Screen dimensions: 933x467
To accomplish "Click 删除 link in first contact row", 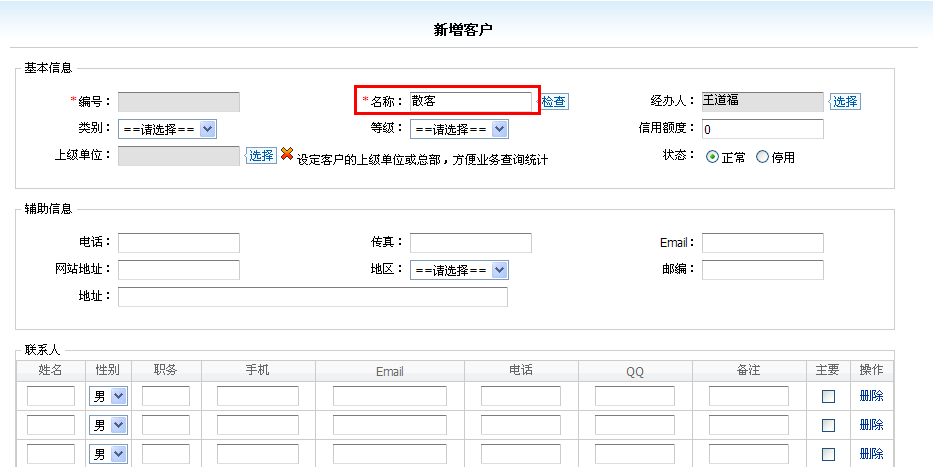I will tap(871, 396).
